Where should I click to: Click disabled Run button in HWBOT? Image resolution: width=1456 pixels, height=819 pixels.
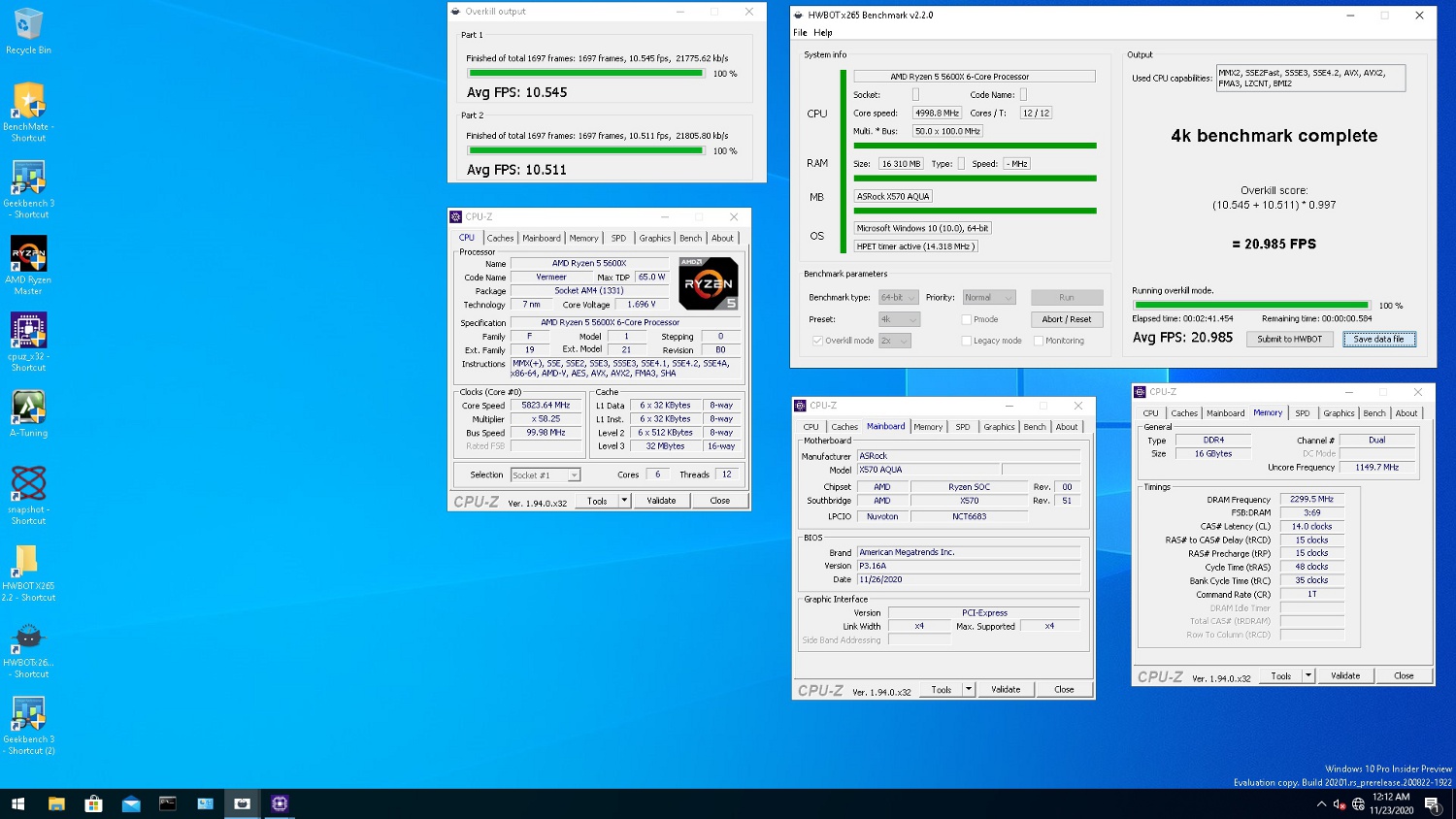pyautogui.click(x=1067, y=298)
